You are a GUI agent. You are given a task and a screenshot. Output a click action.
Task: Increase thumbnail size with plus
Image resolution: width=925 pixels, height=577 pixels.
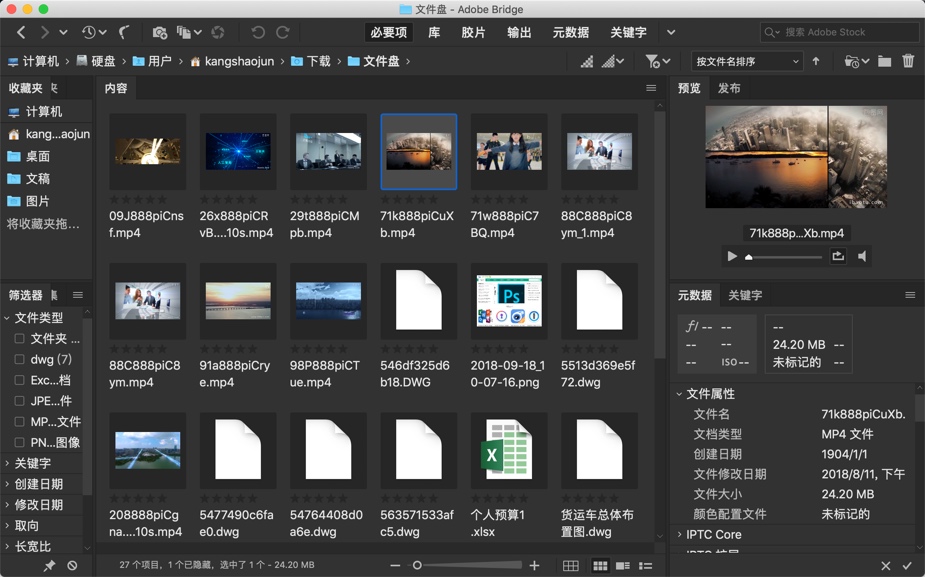(534, 565)
